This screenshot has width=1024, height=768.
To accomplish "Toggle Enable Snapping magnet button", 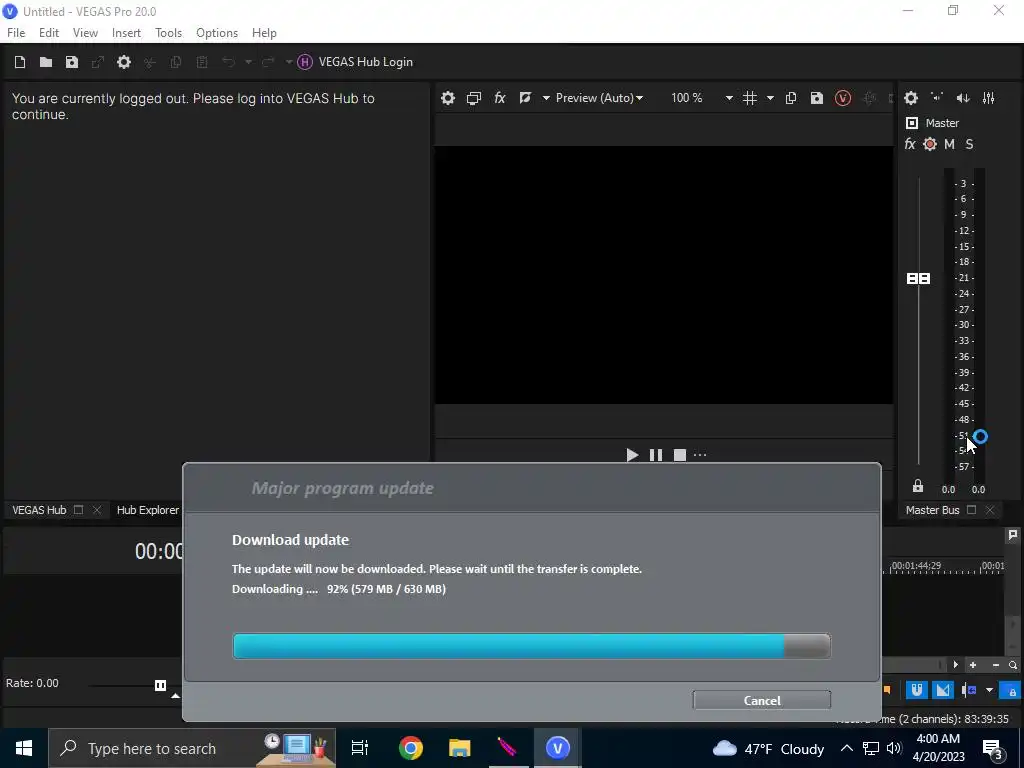I will (916, 690).
